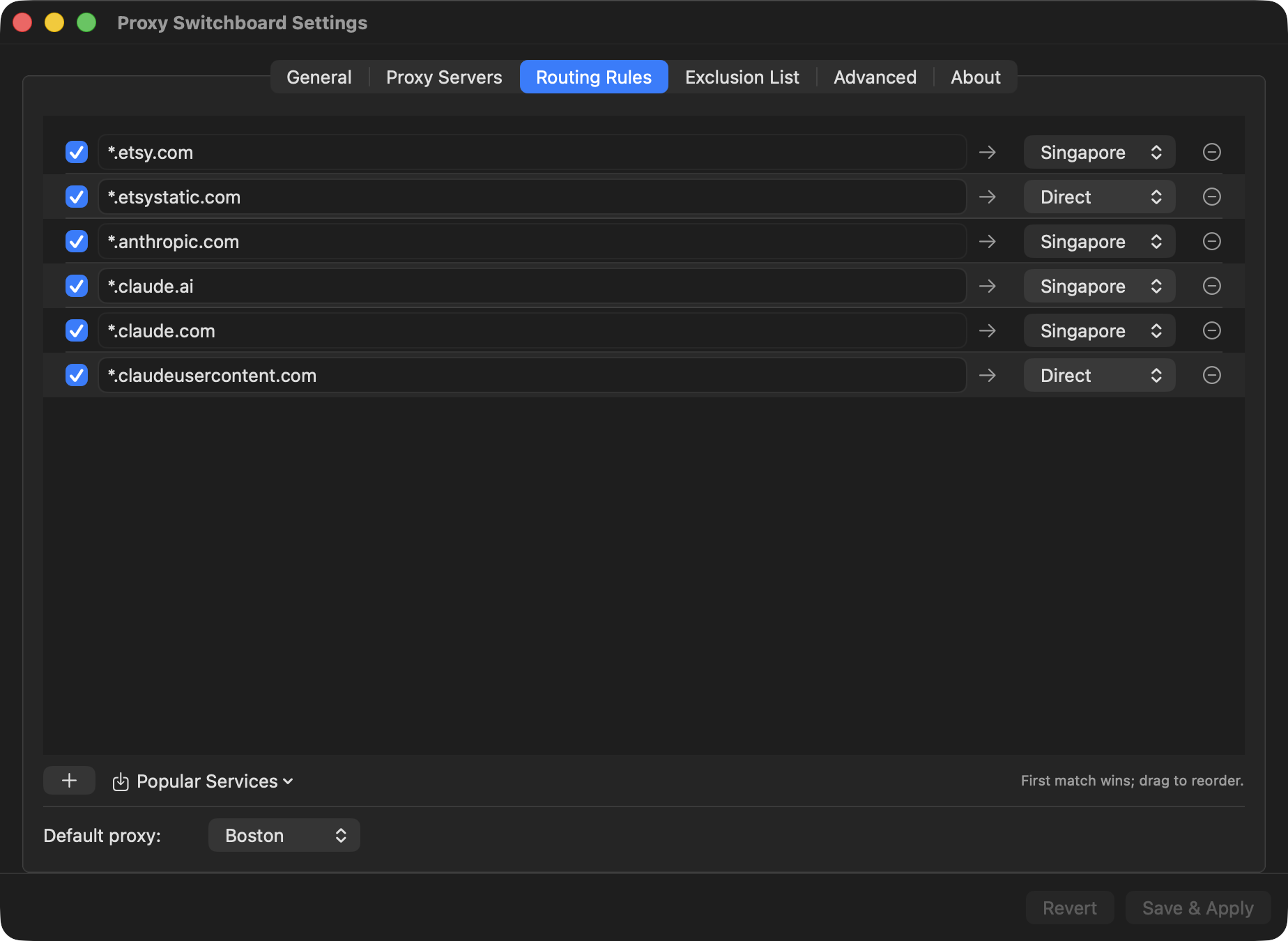The width and height of the screenshot is (1288, 941).
Task: Click the arrow icon in the *.etsystatic.com row
Action: click(x=988, y=197)
